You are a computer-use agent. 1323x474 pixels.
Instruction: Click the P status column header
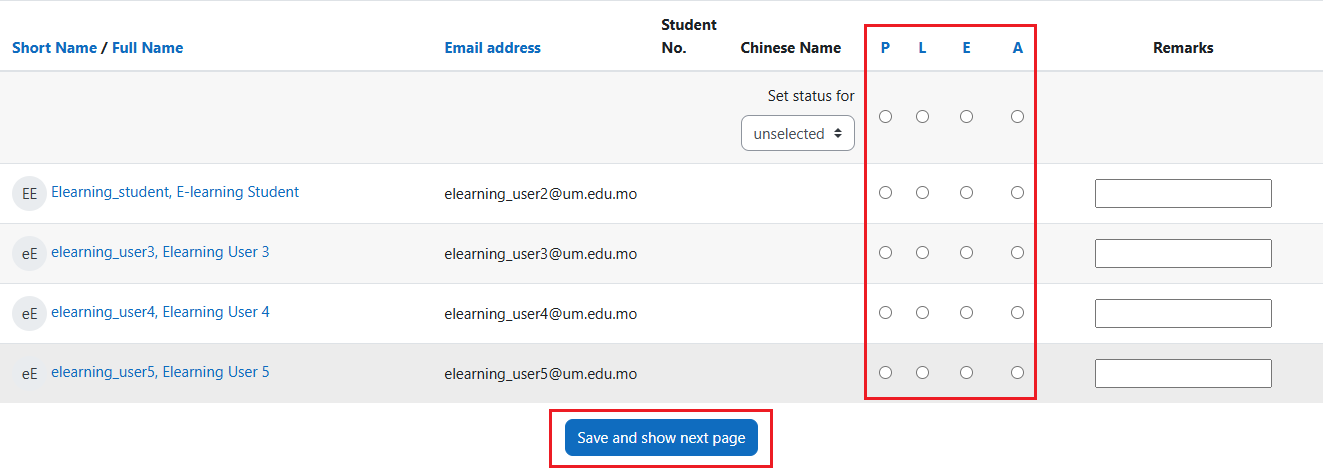click(x=885, y=47)
